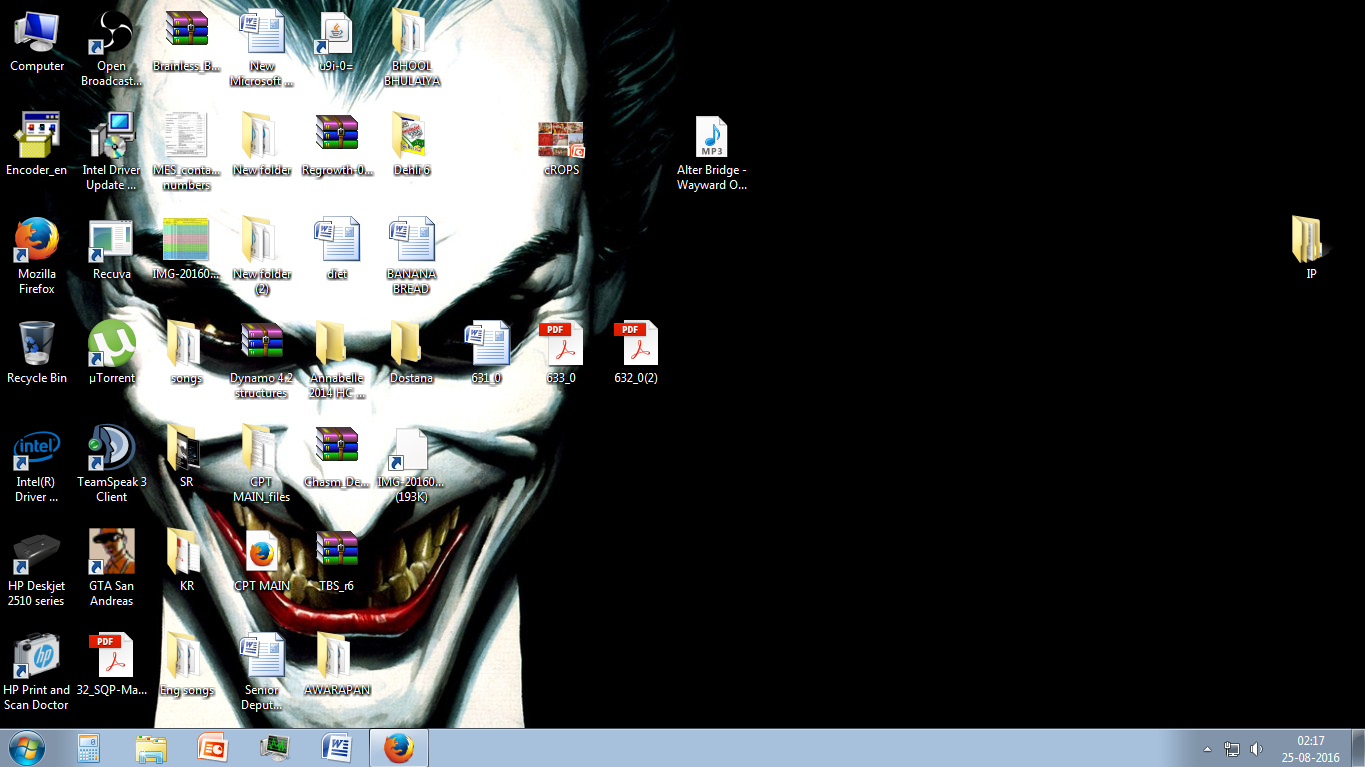Select the Delhi 6 folder
Viewport: 1365px width, 767px height.
[412, 145]
